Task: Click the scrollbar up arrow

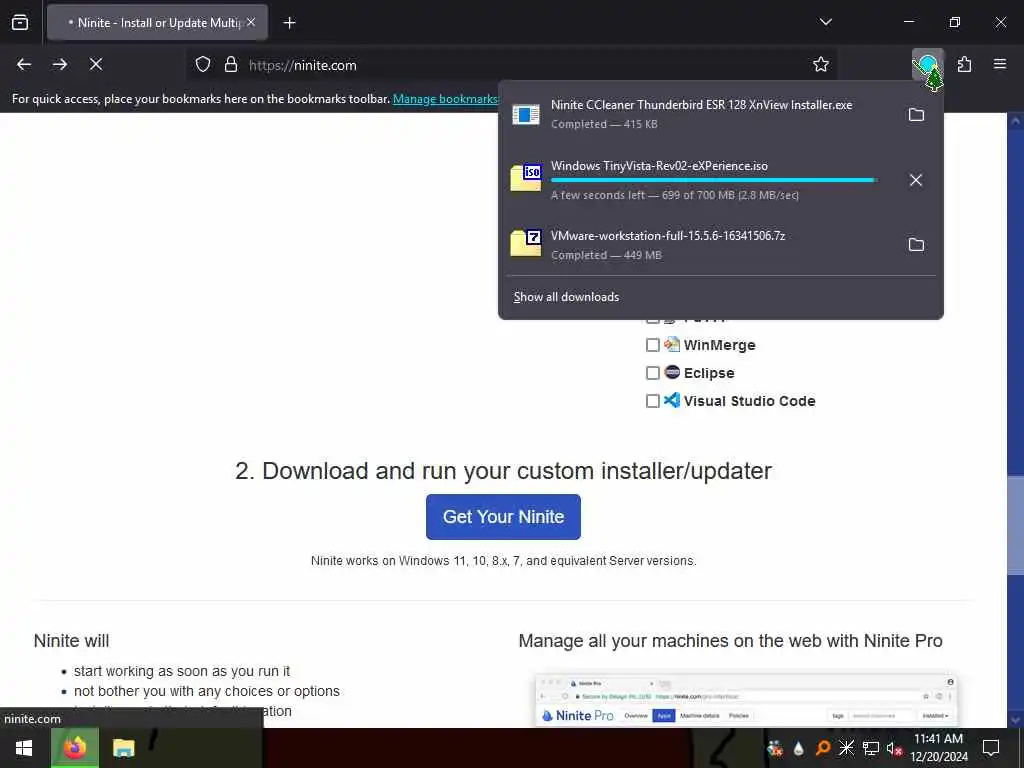Action: pos(1016,121)
